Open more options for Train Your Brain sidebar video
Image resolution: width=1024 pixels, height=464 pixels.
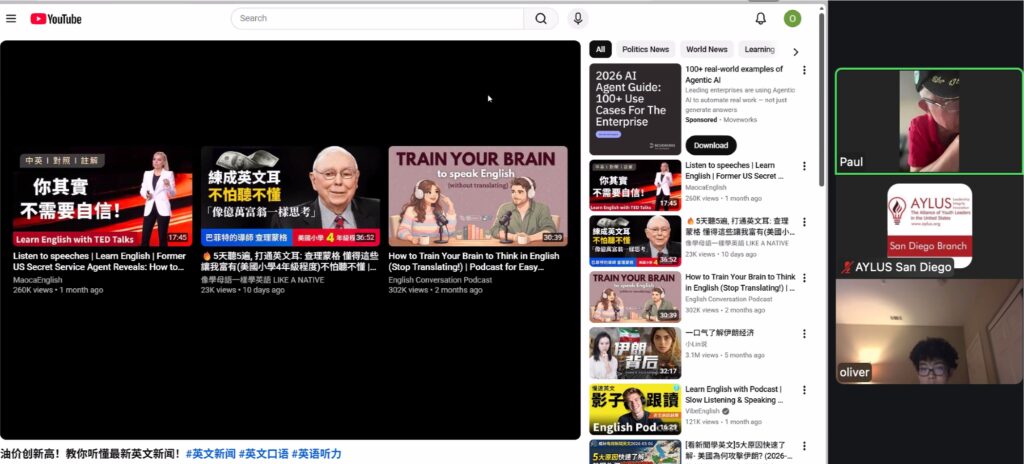pos(804,278)
